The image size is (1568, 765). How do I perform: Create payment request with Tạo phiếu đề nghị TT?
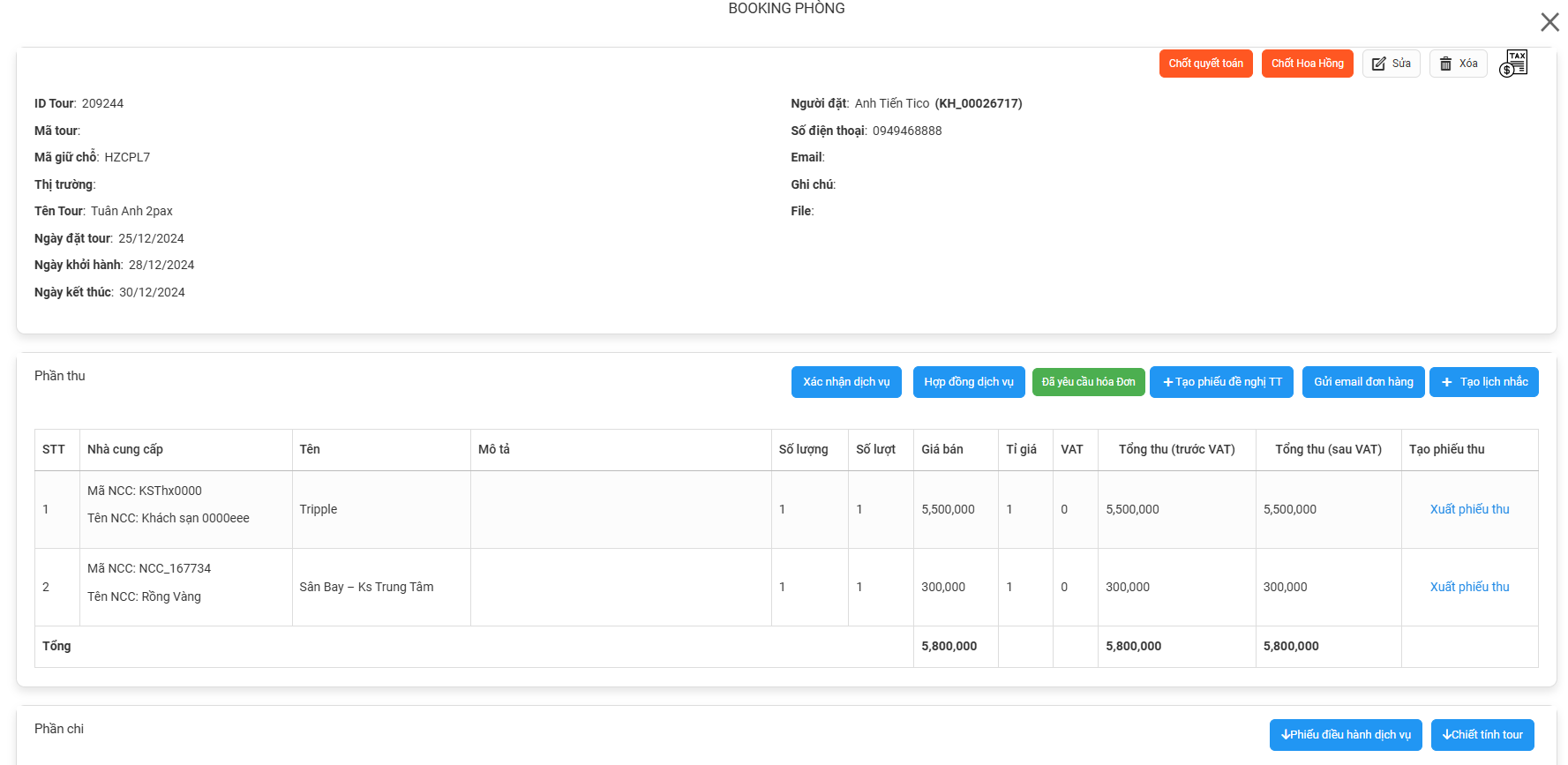pyautogui.click(x=1221, y=382)
